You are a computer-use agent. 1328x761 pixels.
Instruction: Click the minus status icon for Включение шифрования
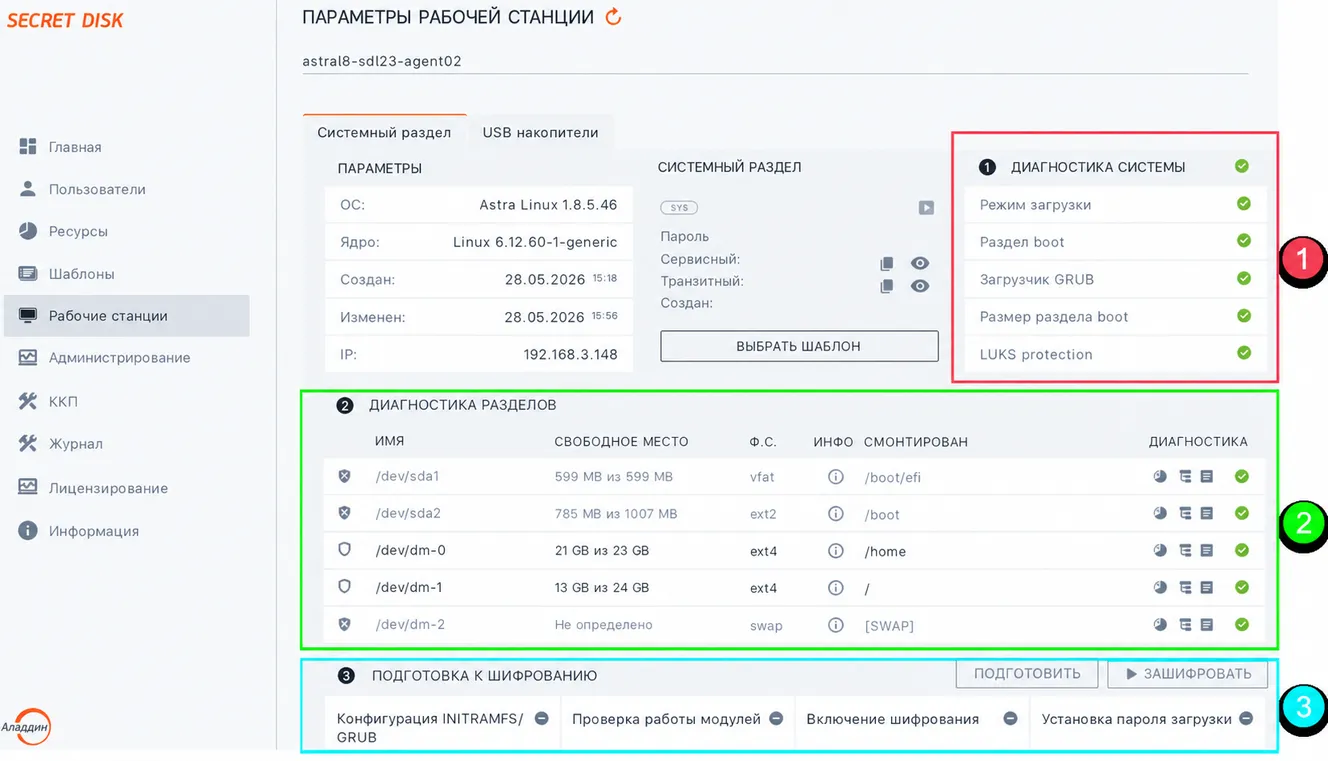tap(1010, 718)
